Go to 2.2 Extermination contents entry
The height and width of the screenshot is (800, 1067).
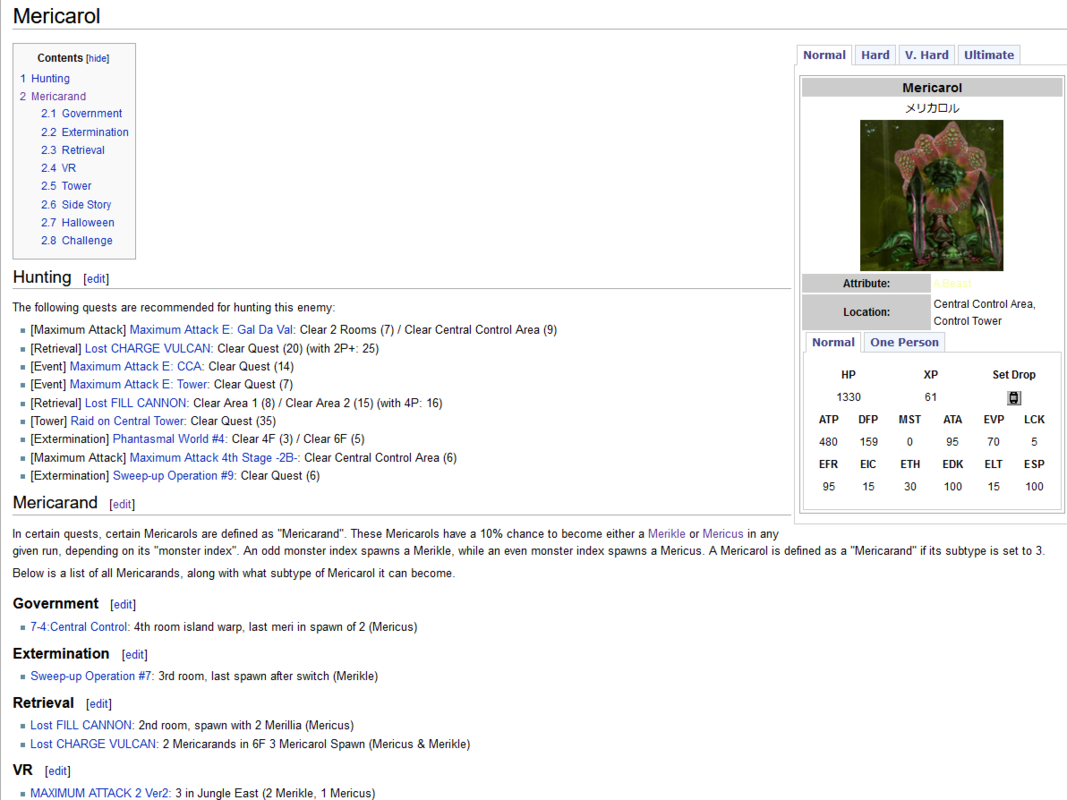pyautogui.click(x=84, y=132)
